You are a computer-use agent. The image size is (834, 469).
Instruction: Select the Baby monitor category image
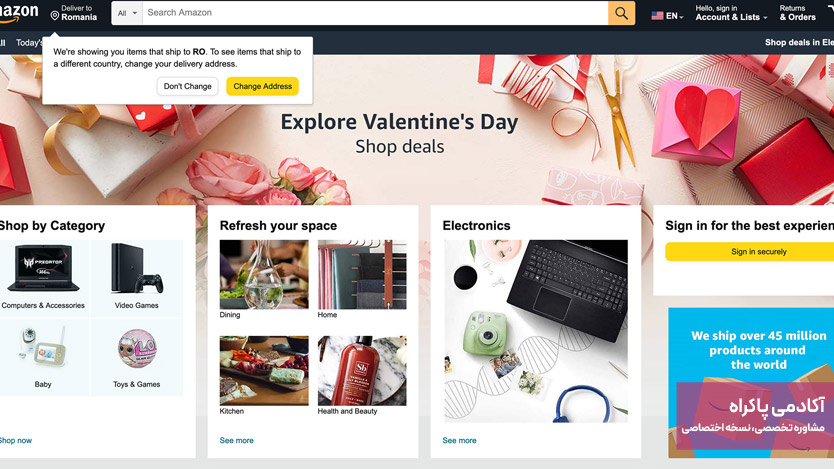coord(43,347)
